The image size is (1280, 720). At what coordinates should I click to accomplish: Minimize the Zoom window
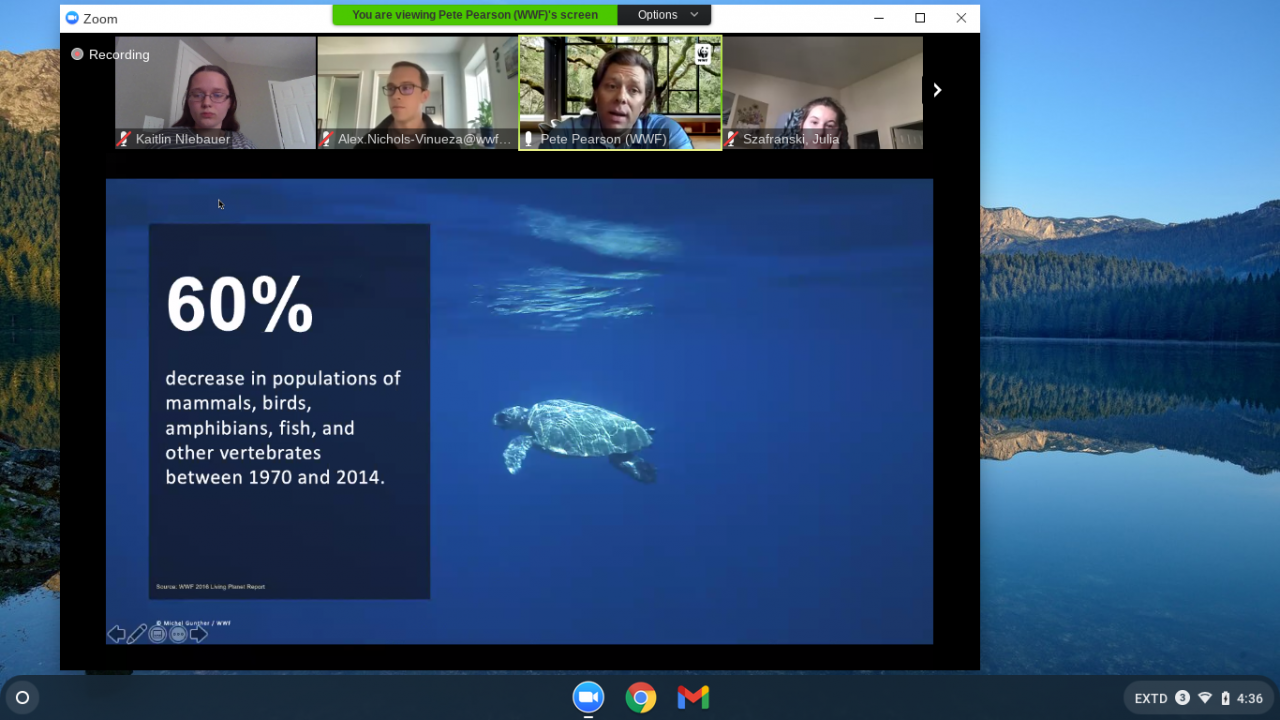pos(878,18)
